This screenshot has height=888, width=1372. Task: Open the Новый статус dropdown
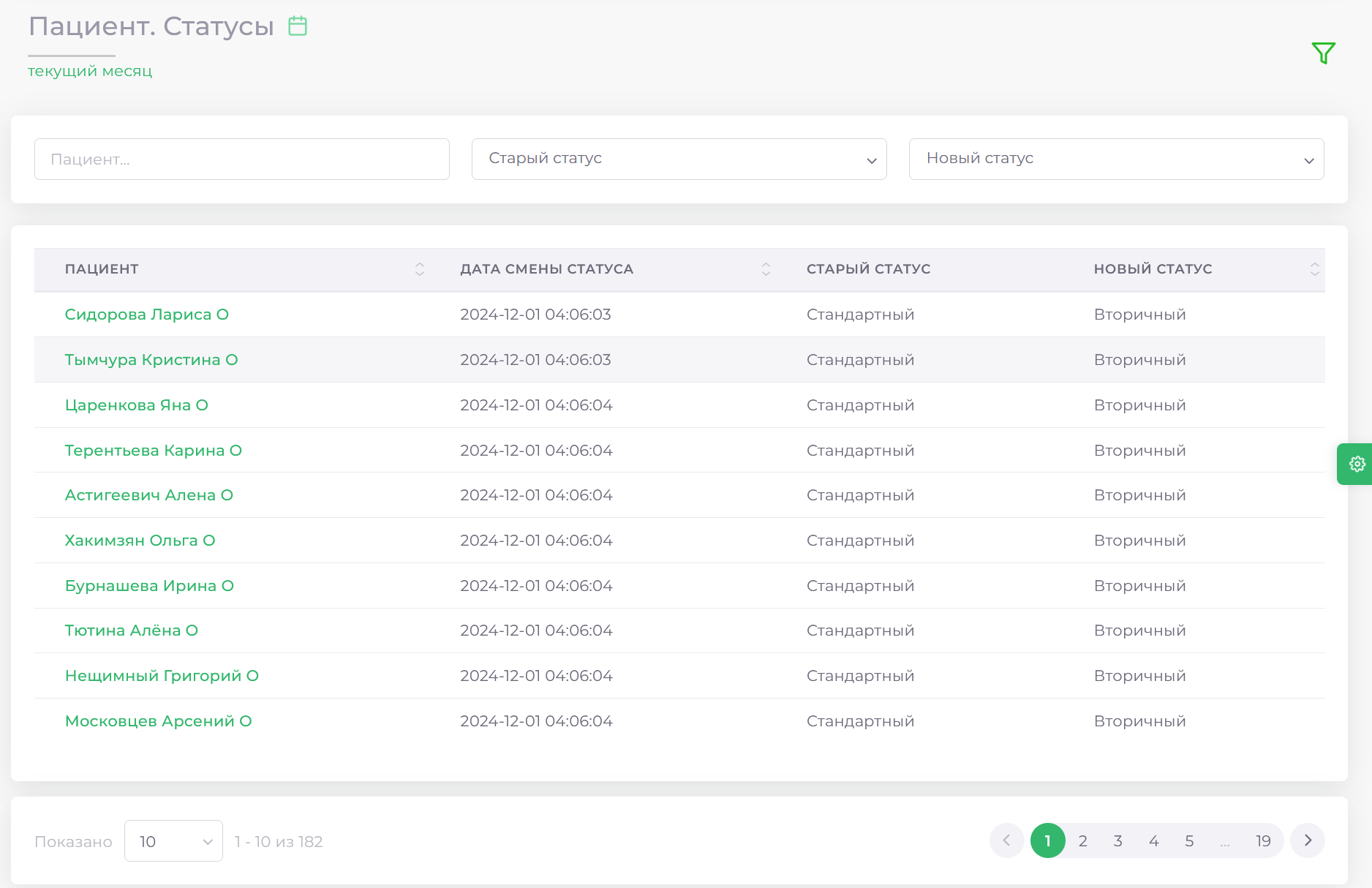pos(1116,159)
